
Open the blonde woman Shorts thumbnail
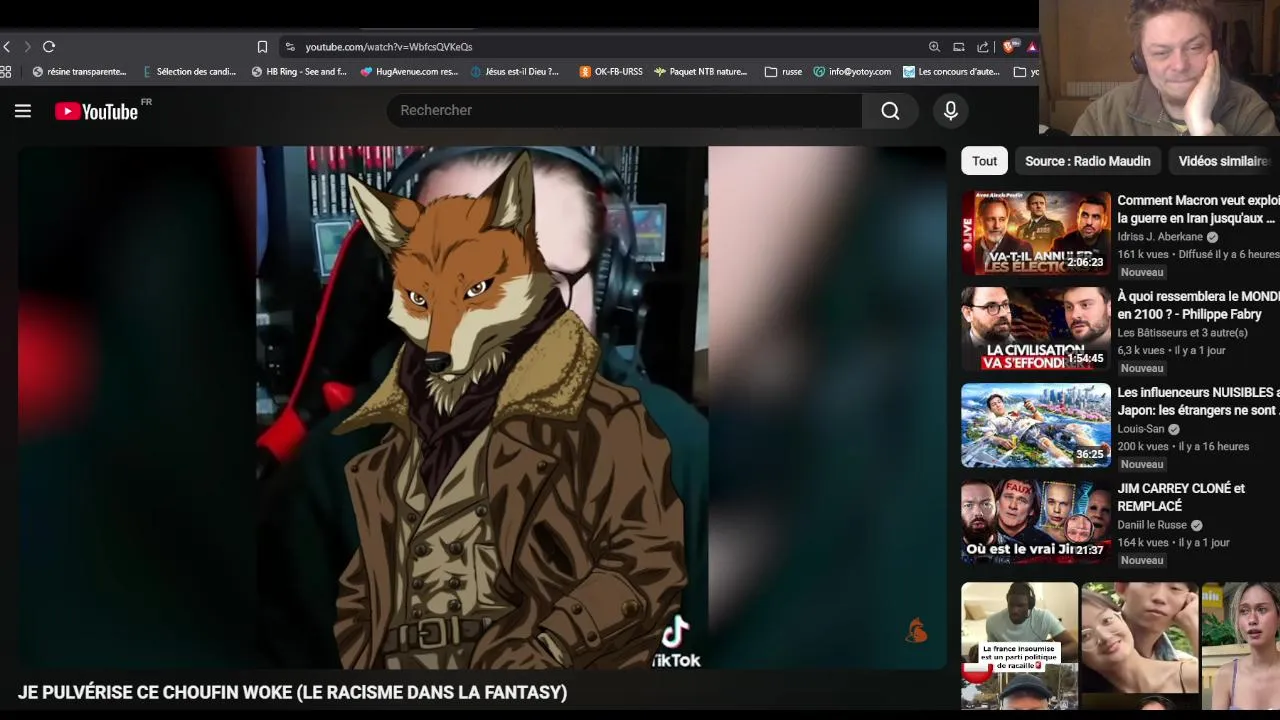1241,645
